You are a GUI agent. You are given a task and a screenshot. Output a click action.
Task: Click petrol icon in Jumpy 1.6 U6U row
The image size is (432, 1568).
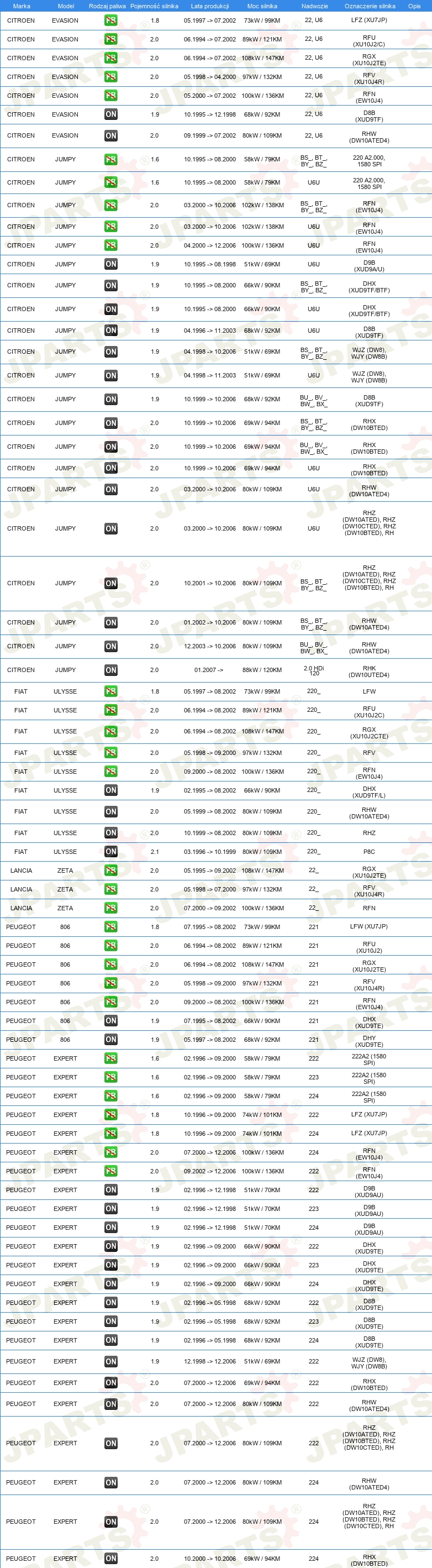click(x=110, y=182)
